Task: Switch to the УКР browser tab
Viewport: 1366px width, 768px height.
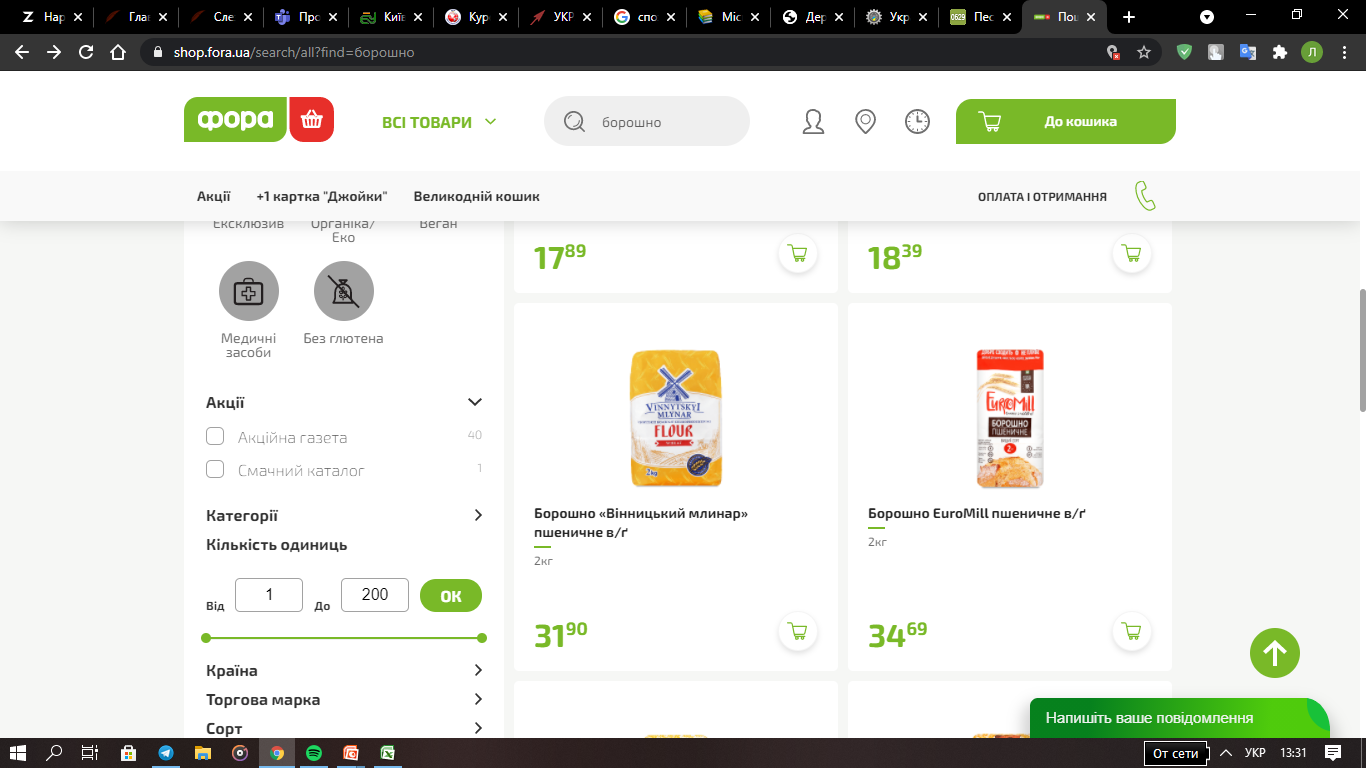Action: (560, 17)
